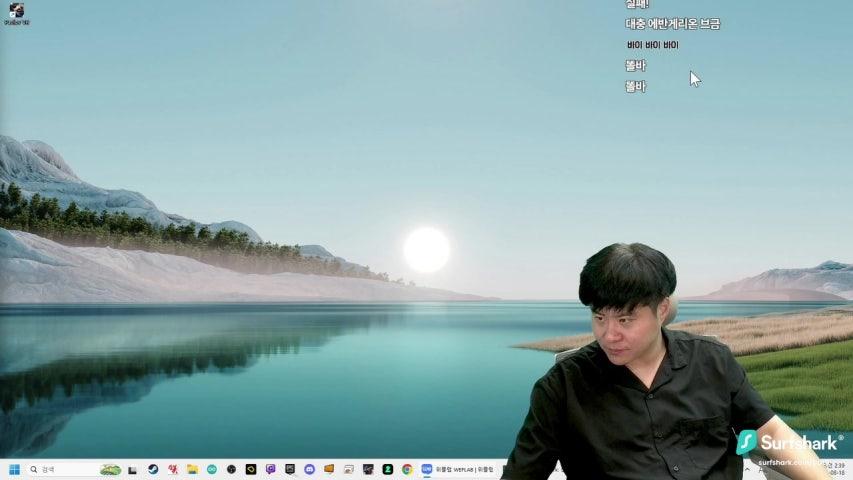853x480 pixels.
Task: Open the green number 2 app
Action: coord(388,469)
